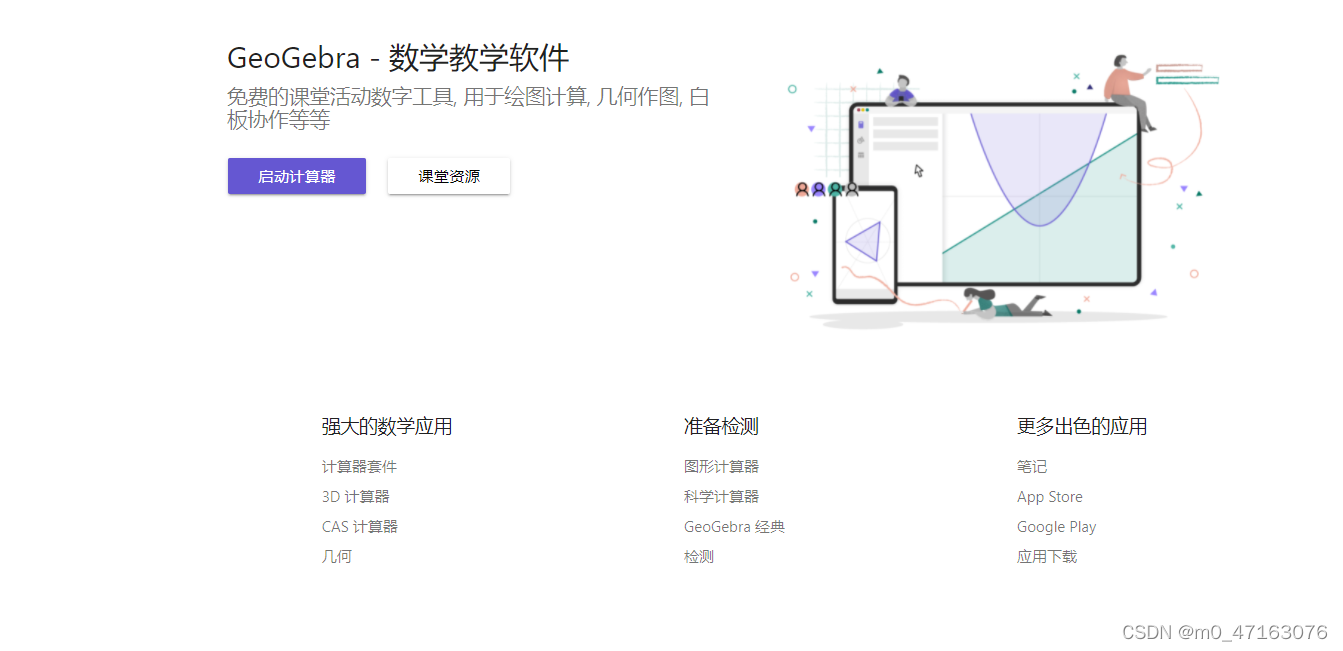
Task: Click the 应用下载 link
Action: [1047, 557]
